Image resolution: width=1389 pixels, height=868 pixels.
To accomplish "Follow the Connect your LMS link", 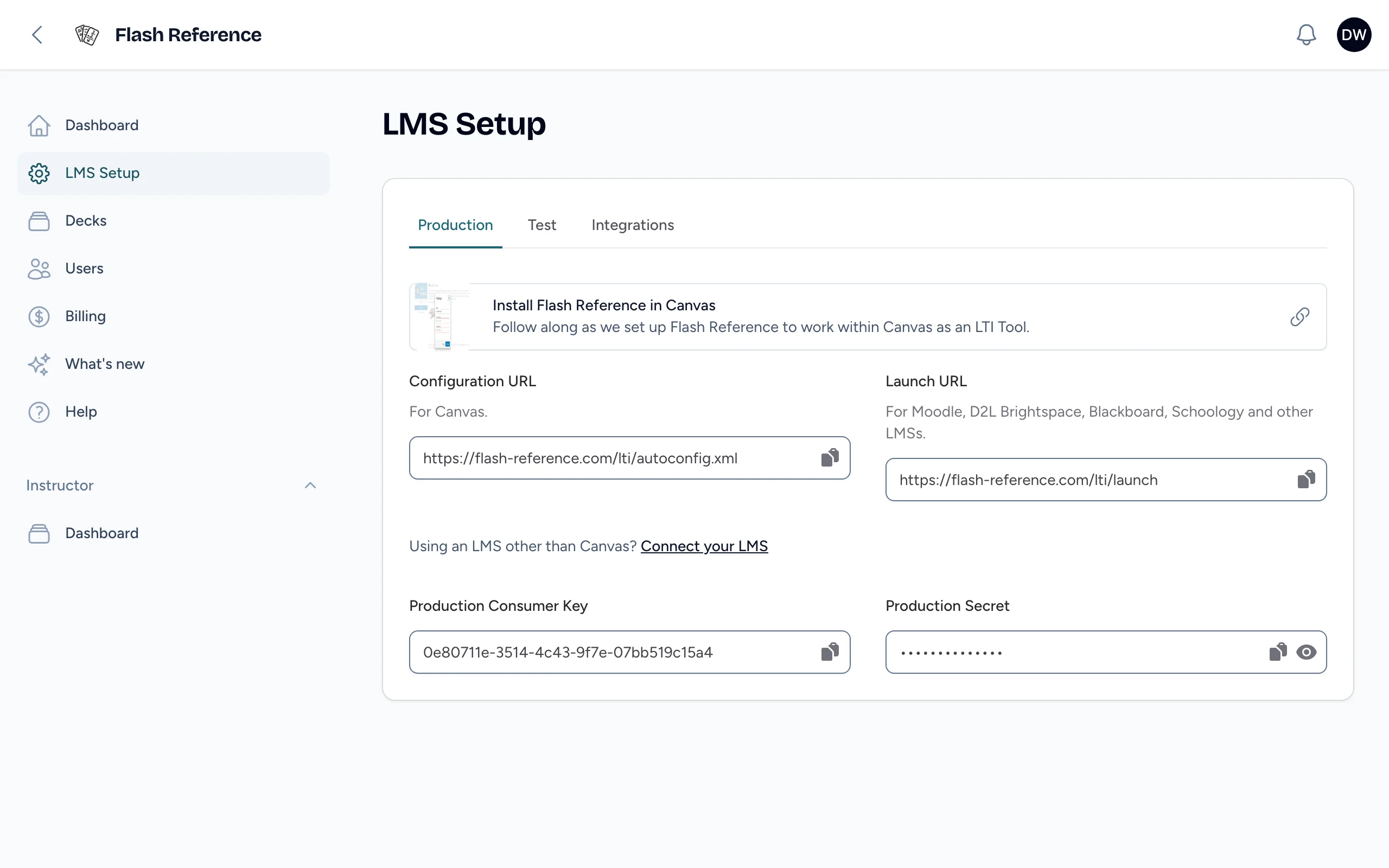I will tap(704, 546).
